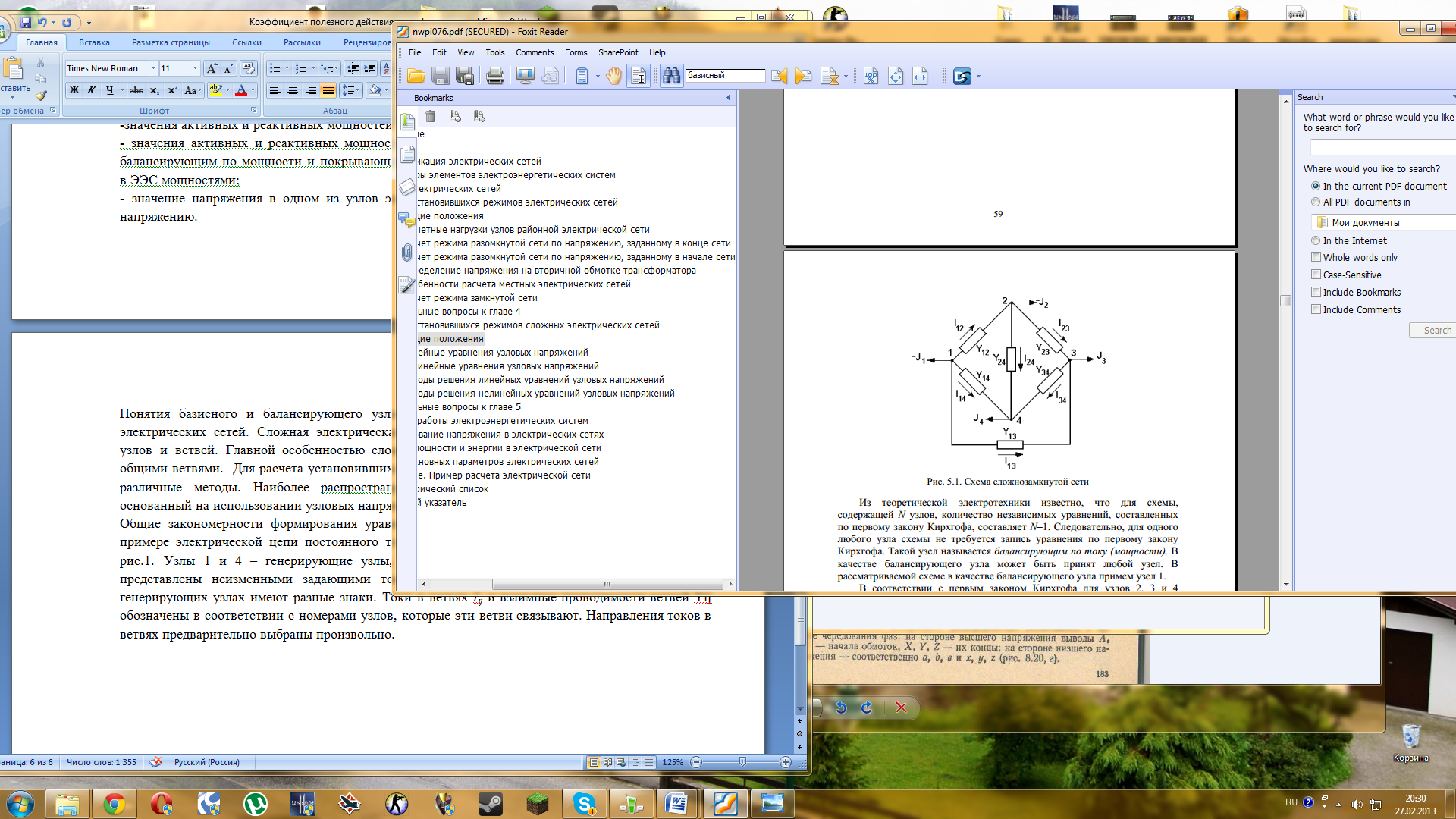Delete bookmark using trash icon
Screen dimensions: 1456x819
(x=431, y=116)
